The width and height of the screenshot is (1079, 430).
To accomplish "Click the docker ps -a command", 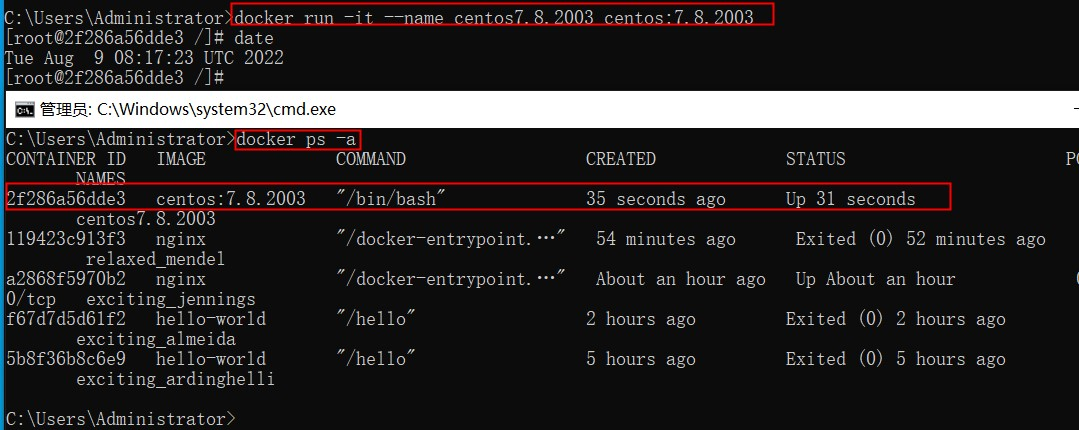I will pos(297,139).
